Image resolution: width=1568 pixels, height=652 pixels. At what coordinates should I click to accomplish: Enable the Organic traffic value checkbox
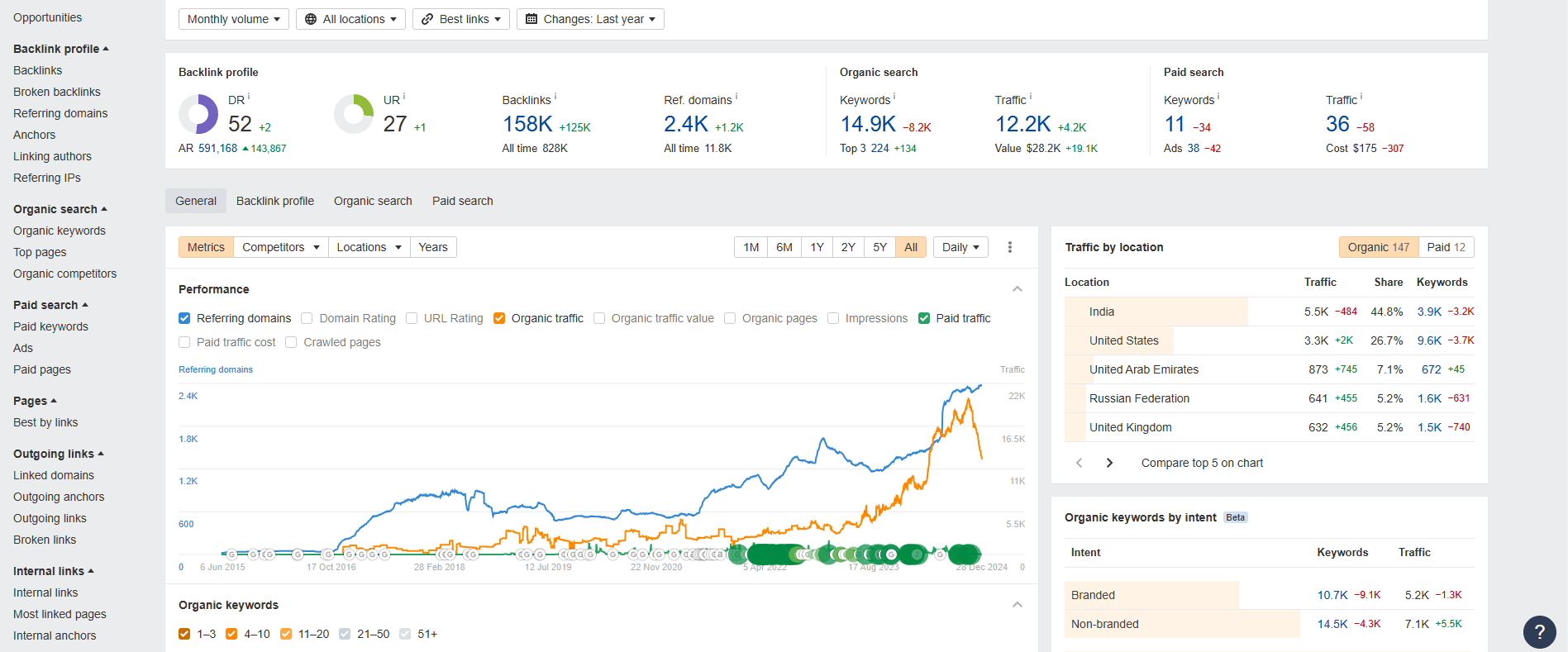[x=599, y=318]
